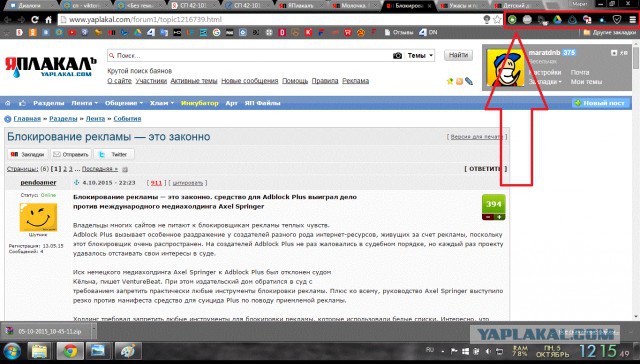Image resolution: width=640 pixels, height=364 pixels.
Task: Open Мои темы in the user panel
Action: coord(586,82)
